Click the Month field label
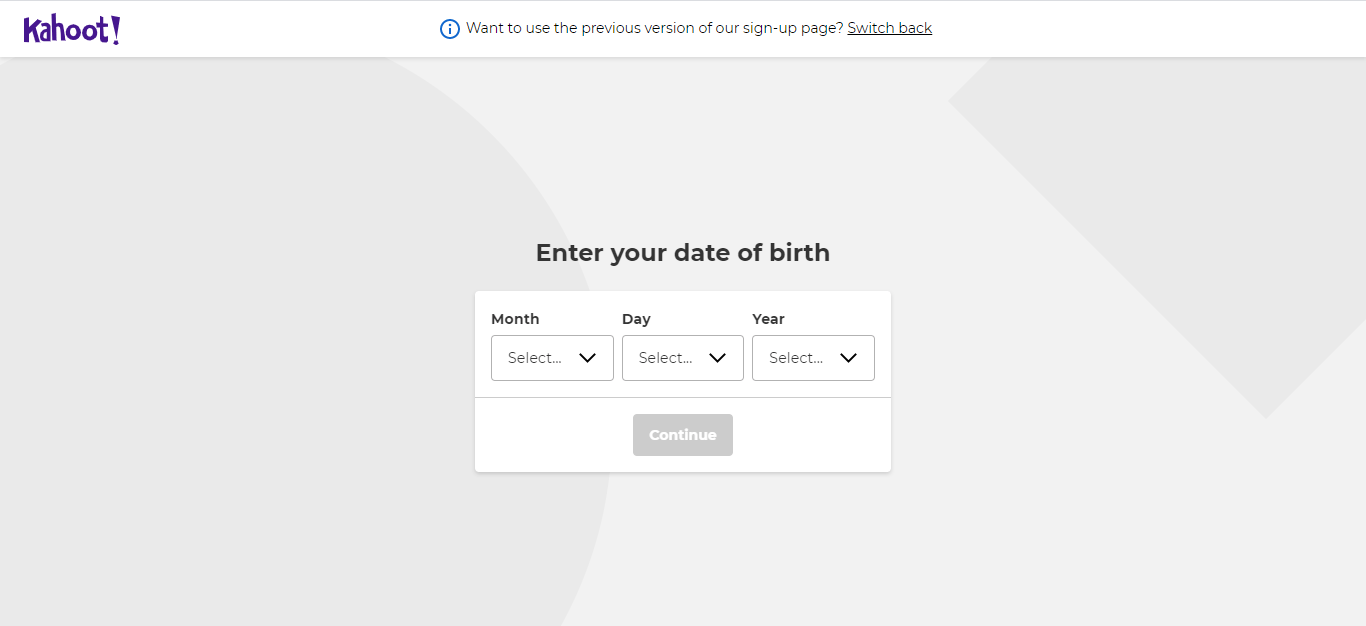 click(515, 319)
